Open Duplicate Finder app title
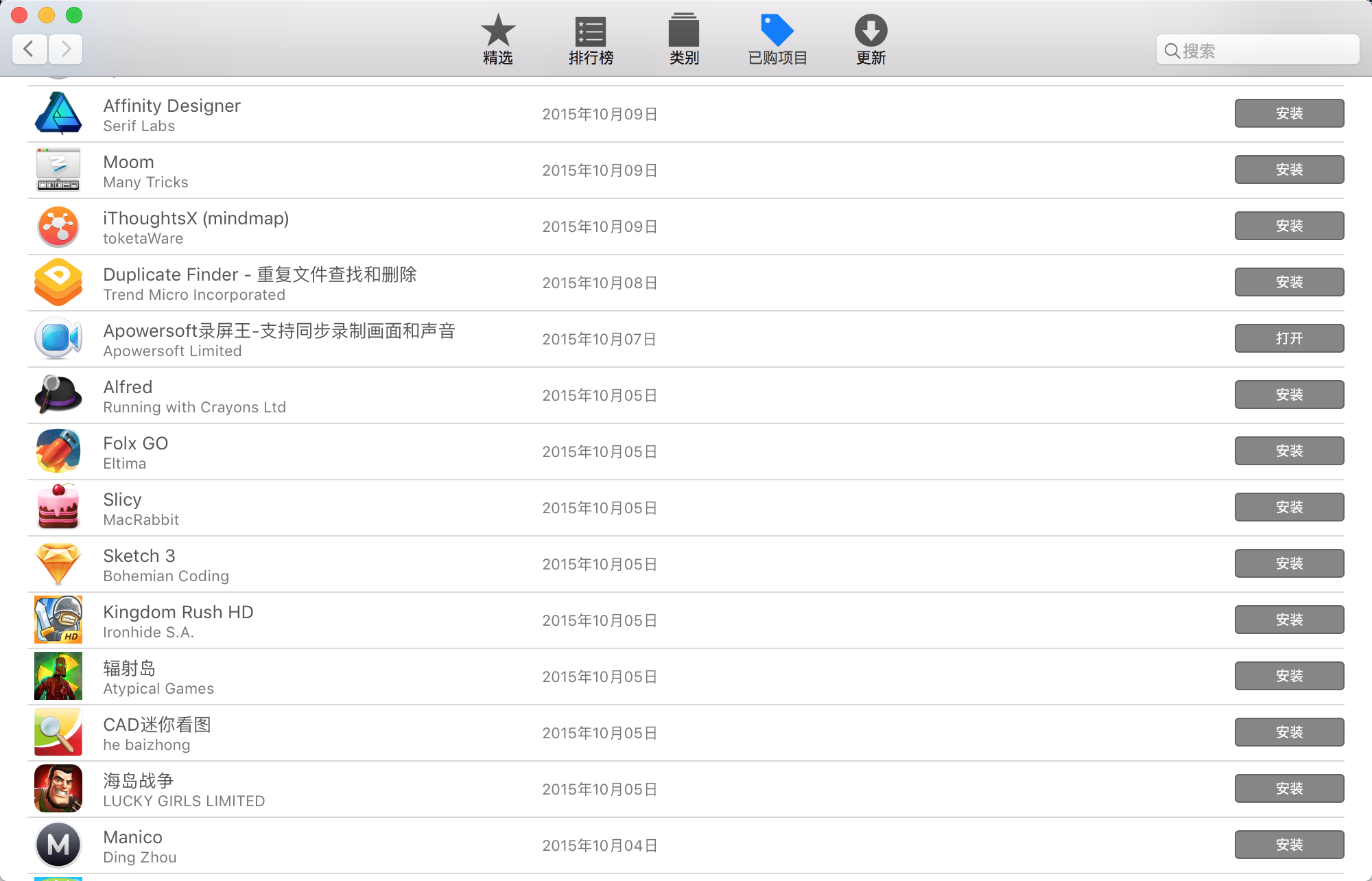Image resolution: width=1372 pixels, height=881 pixels. click(259, 274)
